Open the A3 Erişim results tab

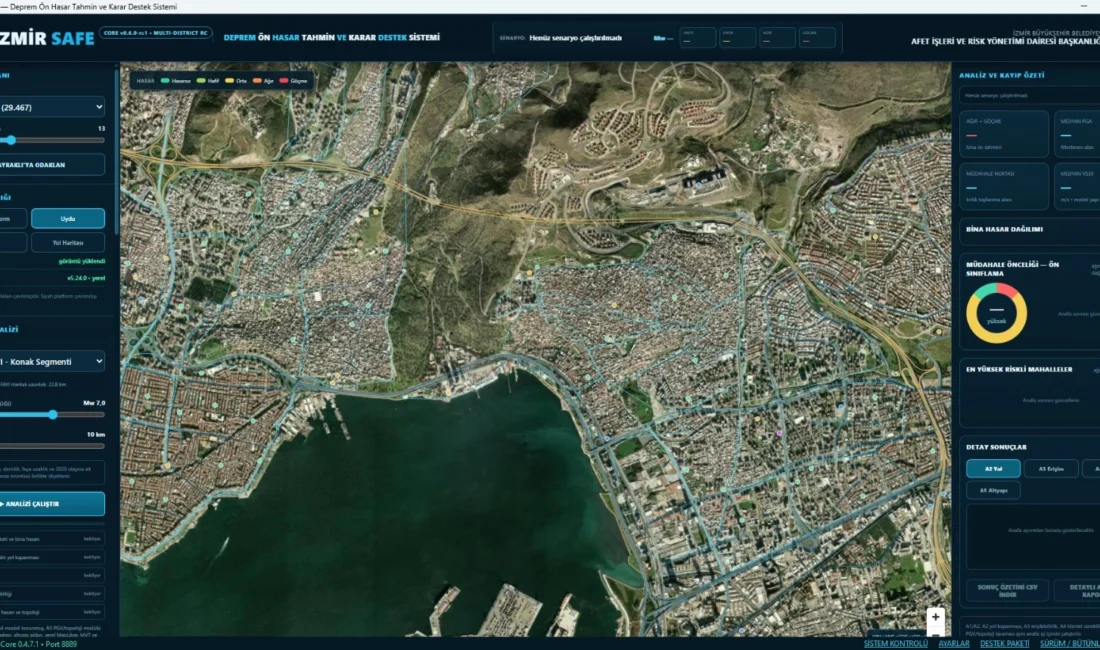pos(1051,468)
